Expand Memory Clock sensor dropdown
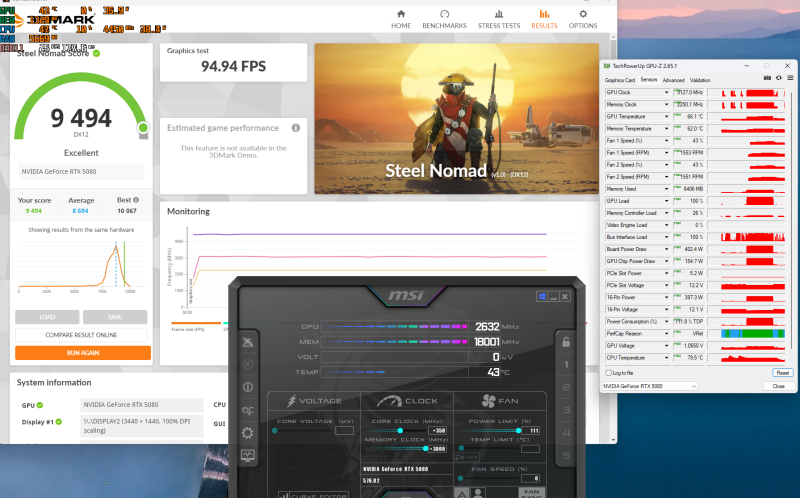This screenshot has width=800, height=498. (666, 105)
